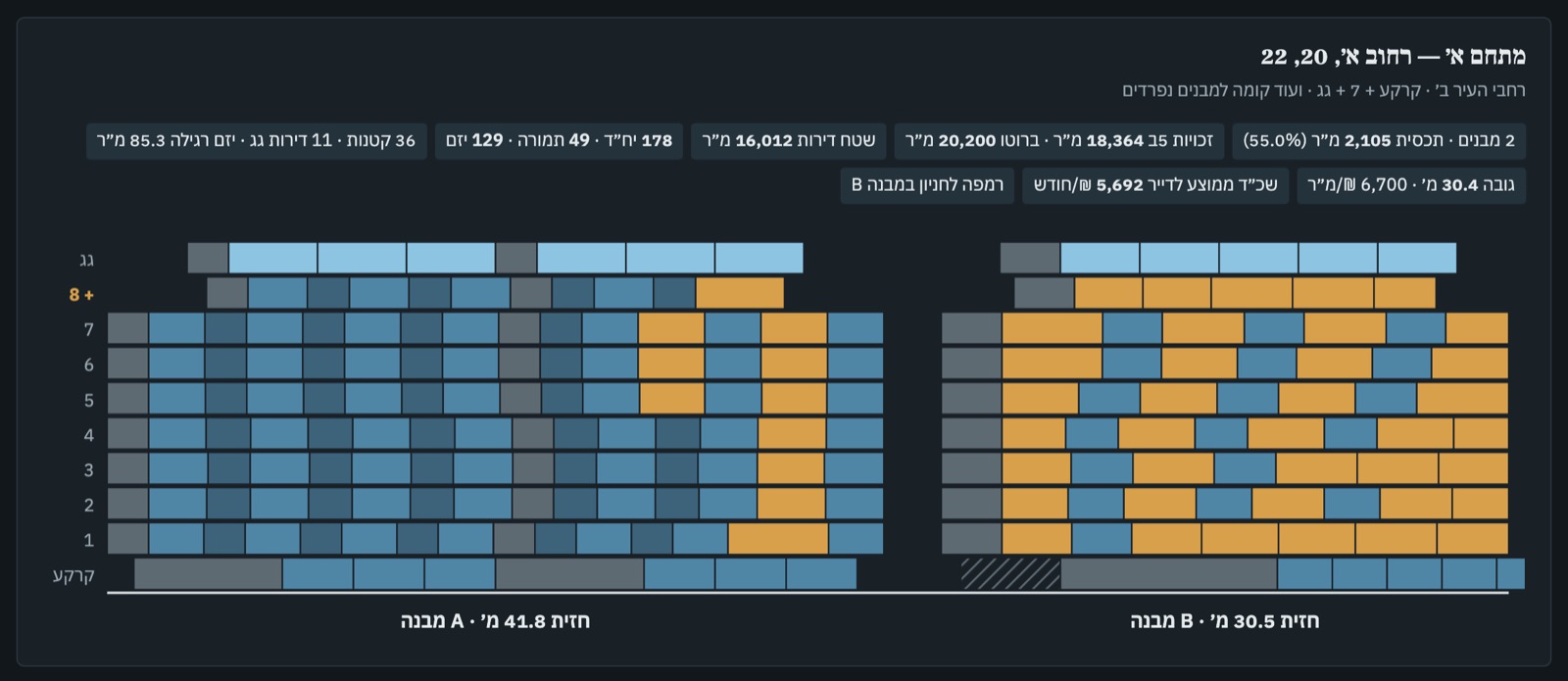This screenshot has height=681, width=1568.
Task: Select the hatched ramp block in building B ground floor
Action: pyautogui.click(x=1010, y=574)
